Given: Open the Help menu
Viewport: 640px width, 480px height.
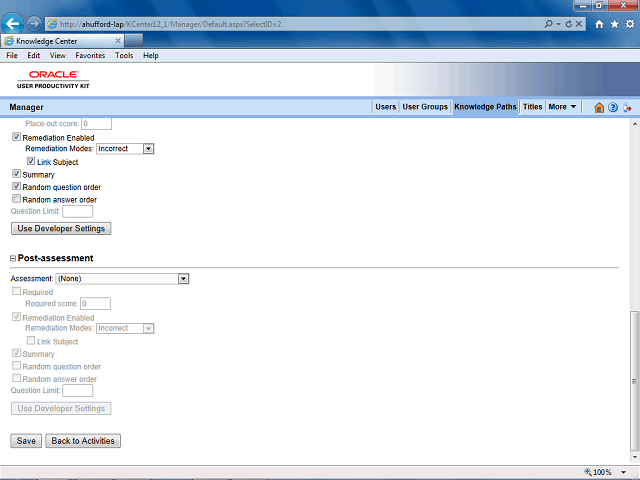Looking at the screenshot, I should tap(151, 56).
